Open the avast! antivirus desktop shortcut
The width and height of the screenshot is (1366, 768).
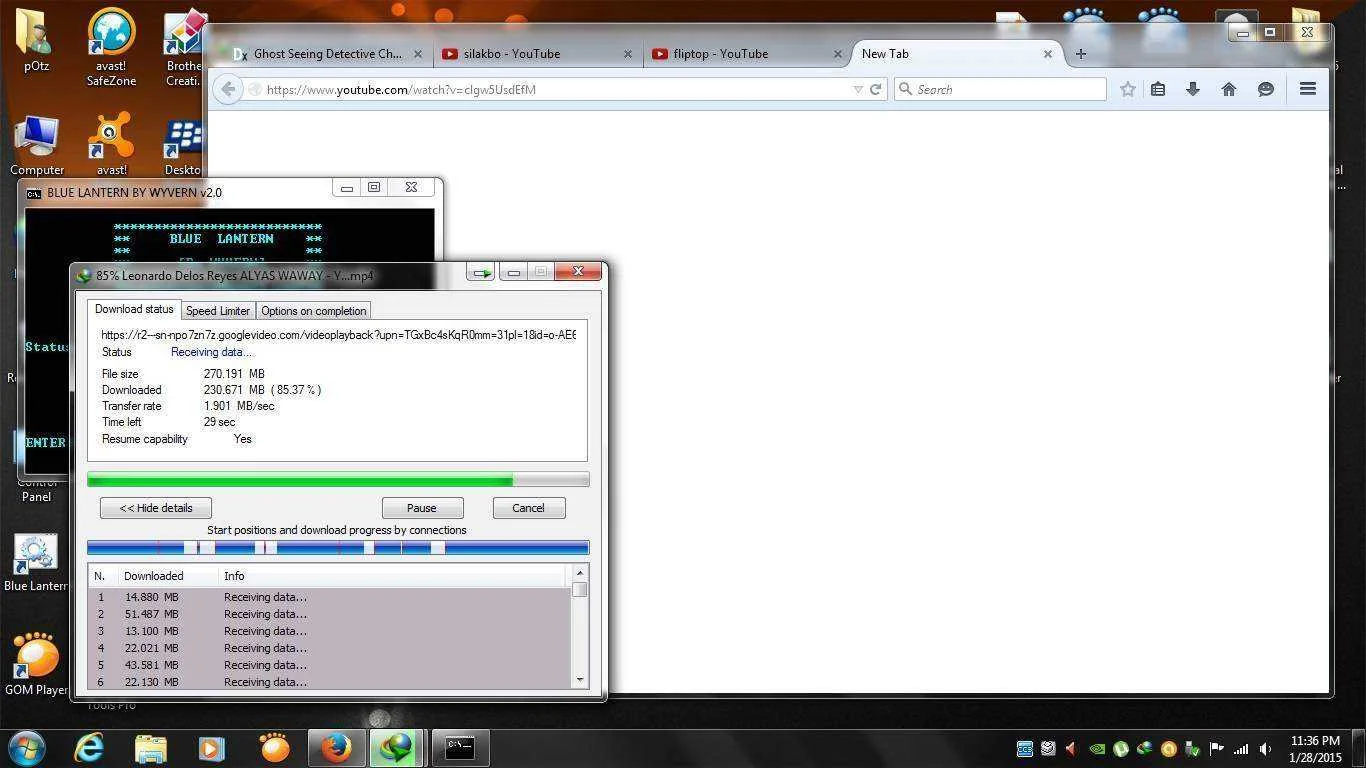pyautogui.click(x=111, y=145)
